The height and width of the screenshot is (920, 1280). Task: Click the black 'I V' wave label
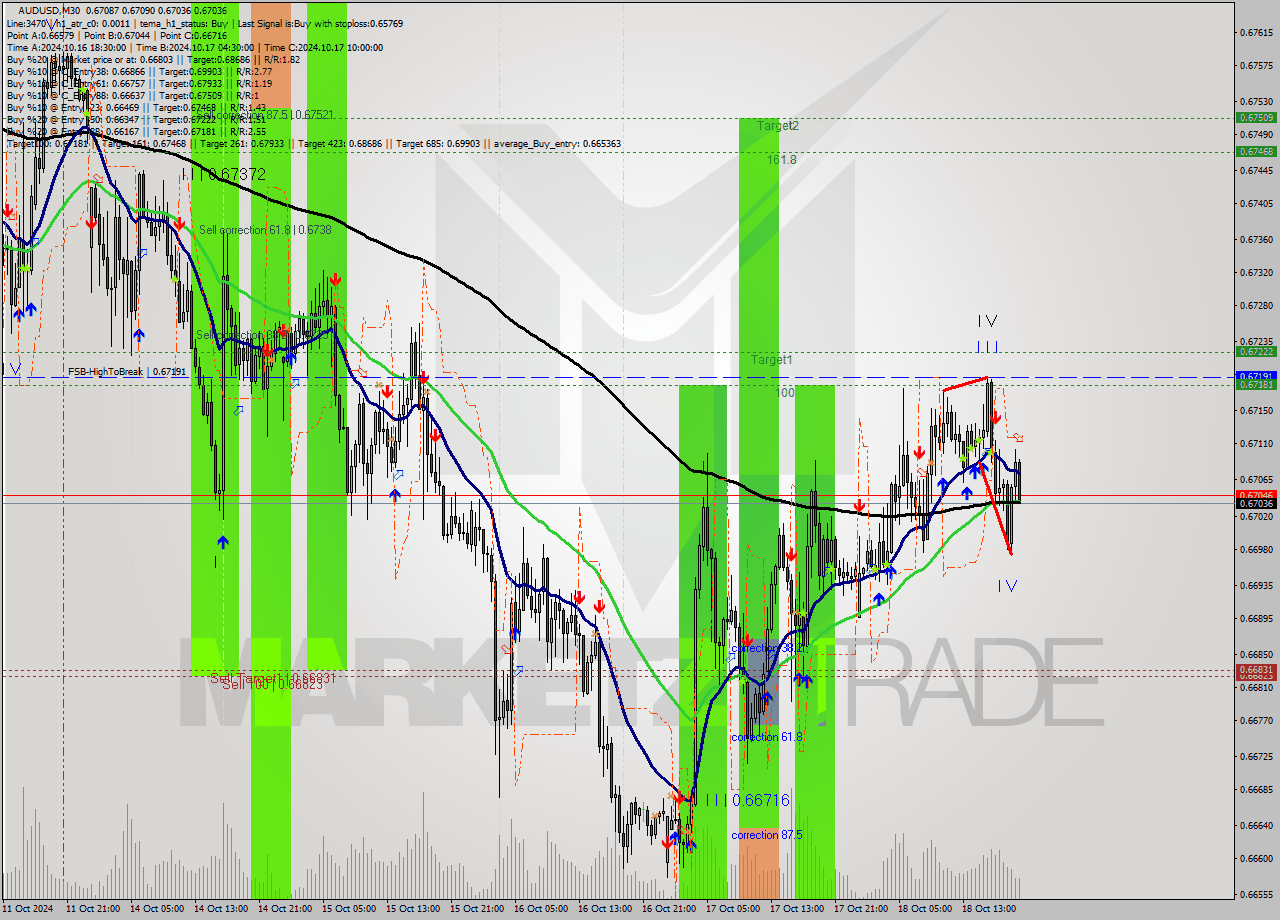point(987,321)
